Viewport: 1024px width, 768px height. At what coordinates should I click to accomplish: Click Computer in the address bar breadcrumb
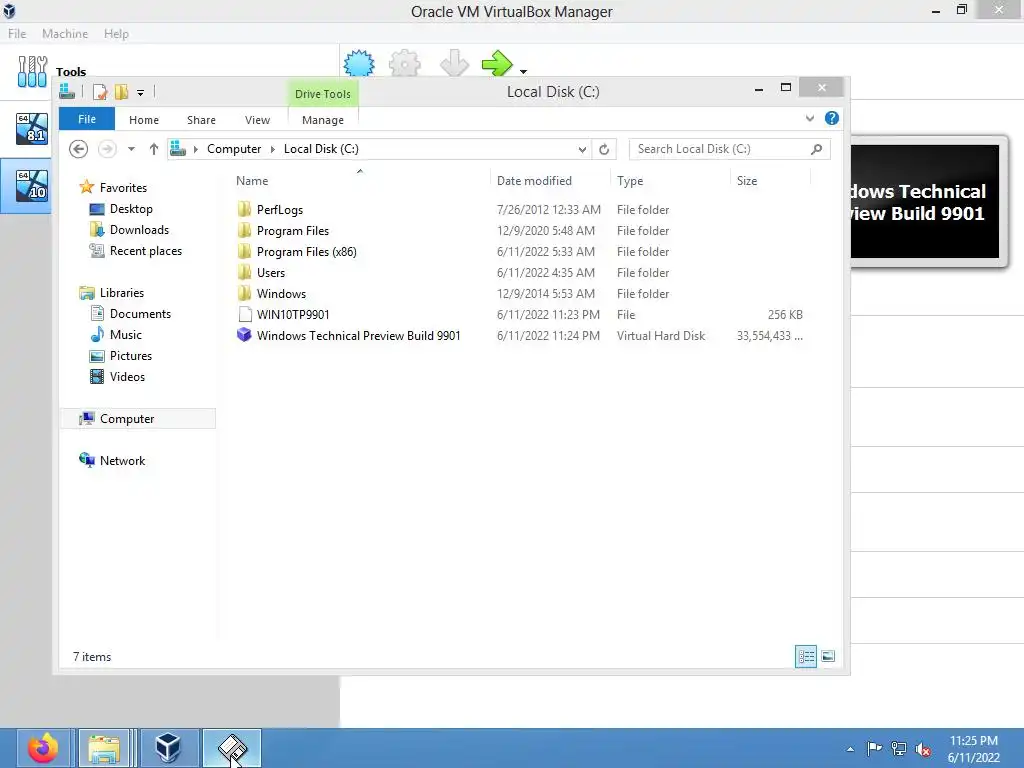pyautogui.click(x=234, y=149)
